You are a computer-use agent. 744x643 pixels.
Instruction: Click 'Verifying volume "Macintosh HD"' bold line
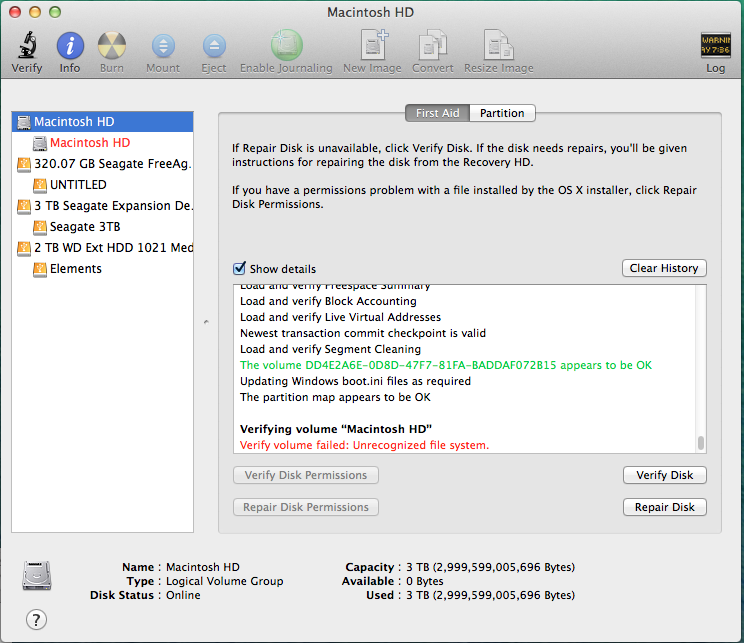[x=336, y=429]
